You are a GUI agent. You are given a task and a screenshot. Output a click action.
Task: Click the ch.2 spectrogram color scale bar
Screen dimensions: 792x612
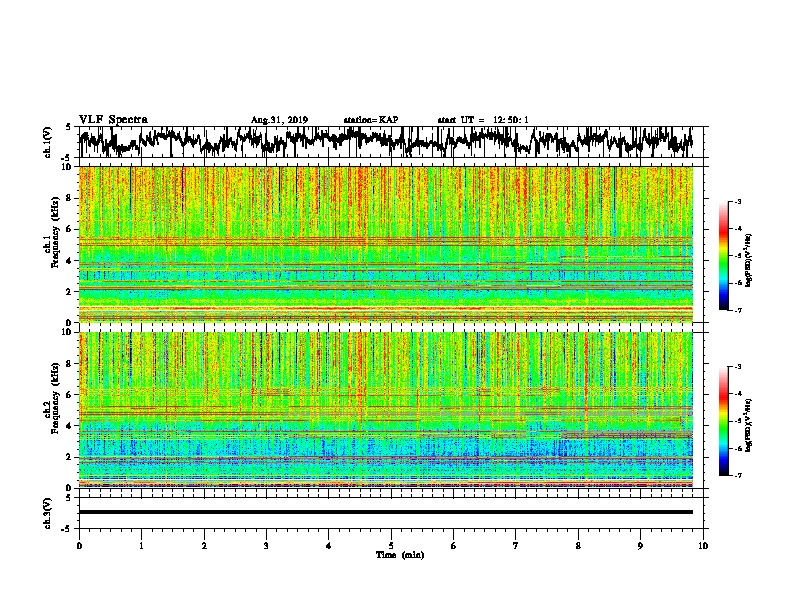coord(724,421)
